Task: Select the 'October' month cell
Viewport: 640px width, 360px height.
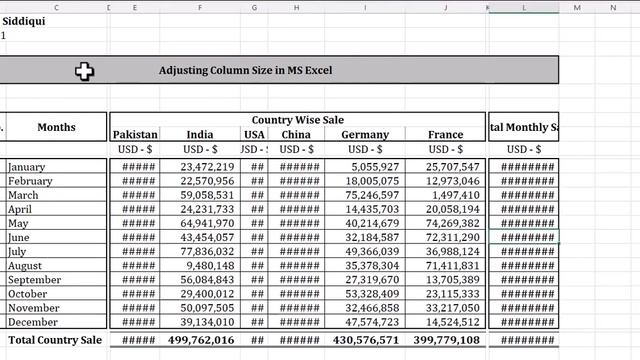Action: coord(56,294)
